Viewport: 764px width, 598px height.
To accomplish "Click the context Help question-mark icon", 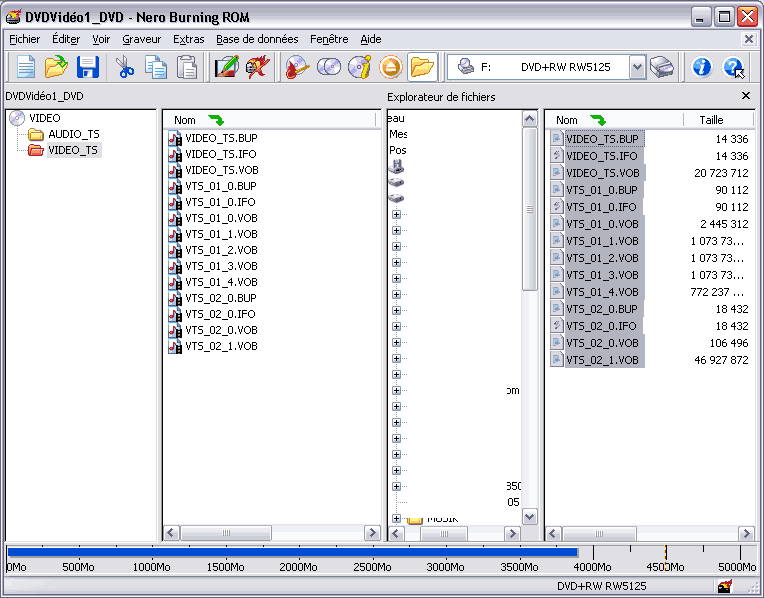I will coord(733,67).
